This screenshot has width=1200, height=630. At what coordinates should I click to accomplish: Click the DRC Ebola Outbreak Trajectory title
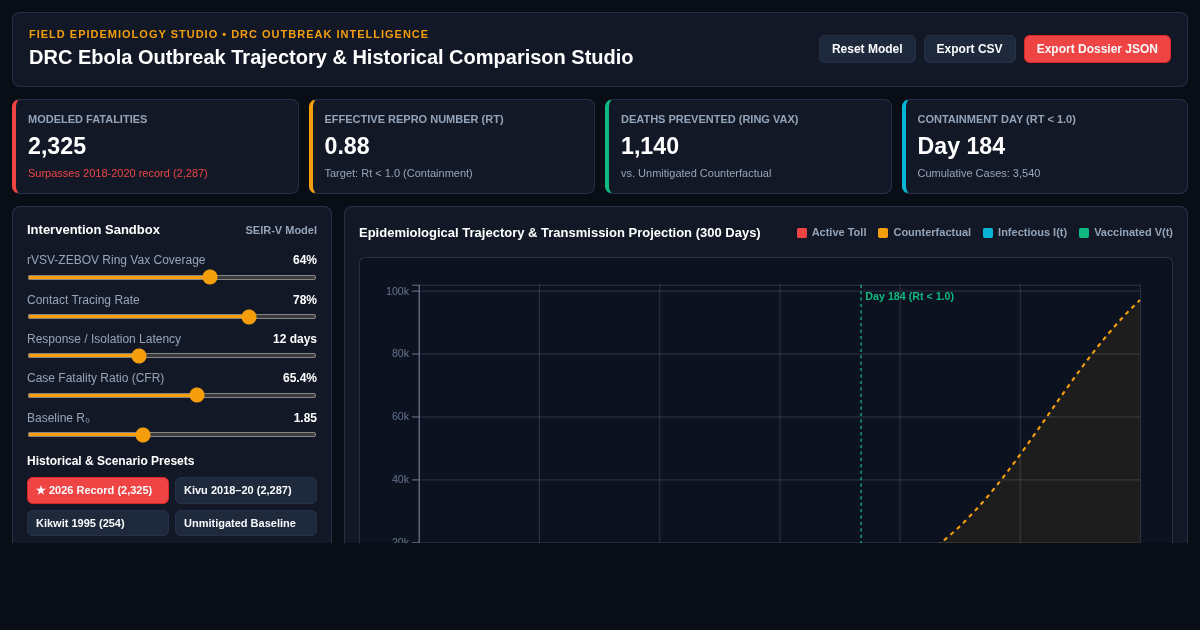331,57
